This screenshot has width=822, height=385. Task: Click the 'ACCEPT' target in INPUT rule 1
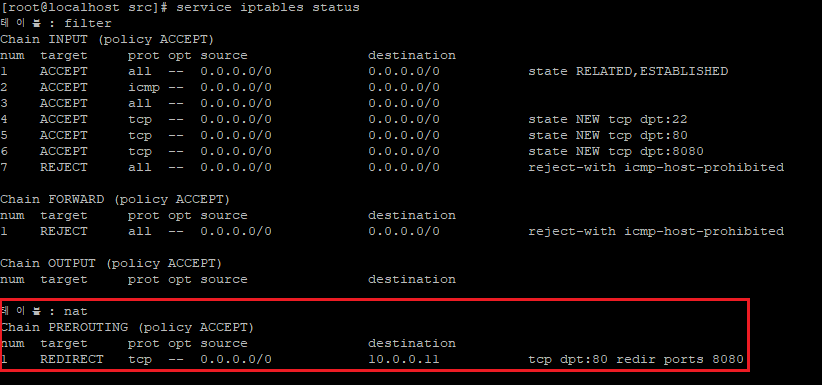[63, 71]
